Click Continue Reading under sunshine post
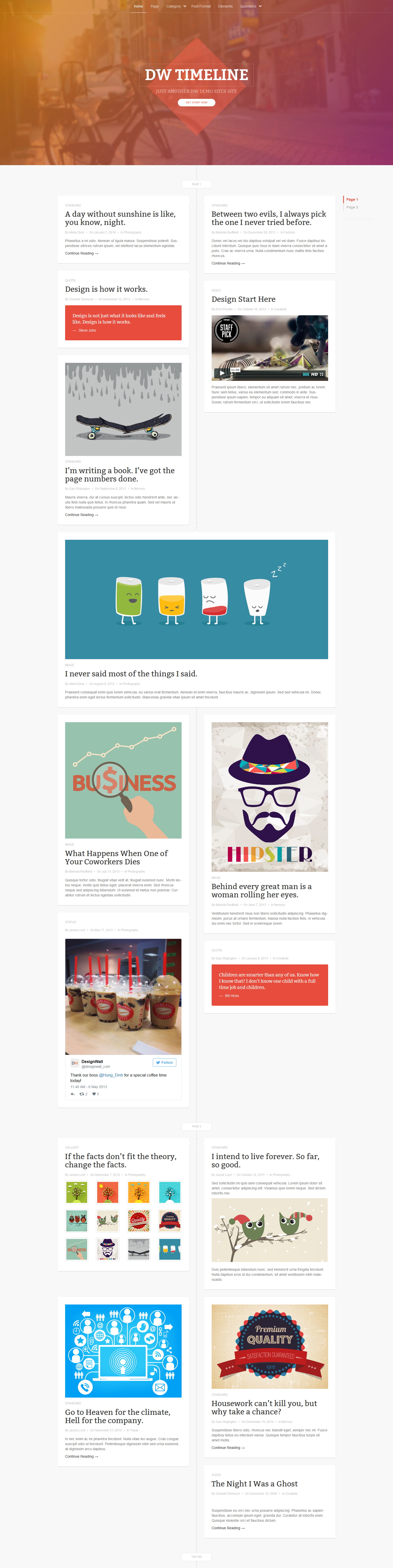The image size is (393, 1568). pos(82,253)
